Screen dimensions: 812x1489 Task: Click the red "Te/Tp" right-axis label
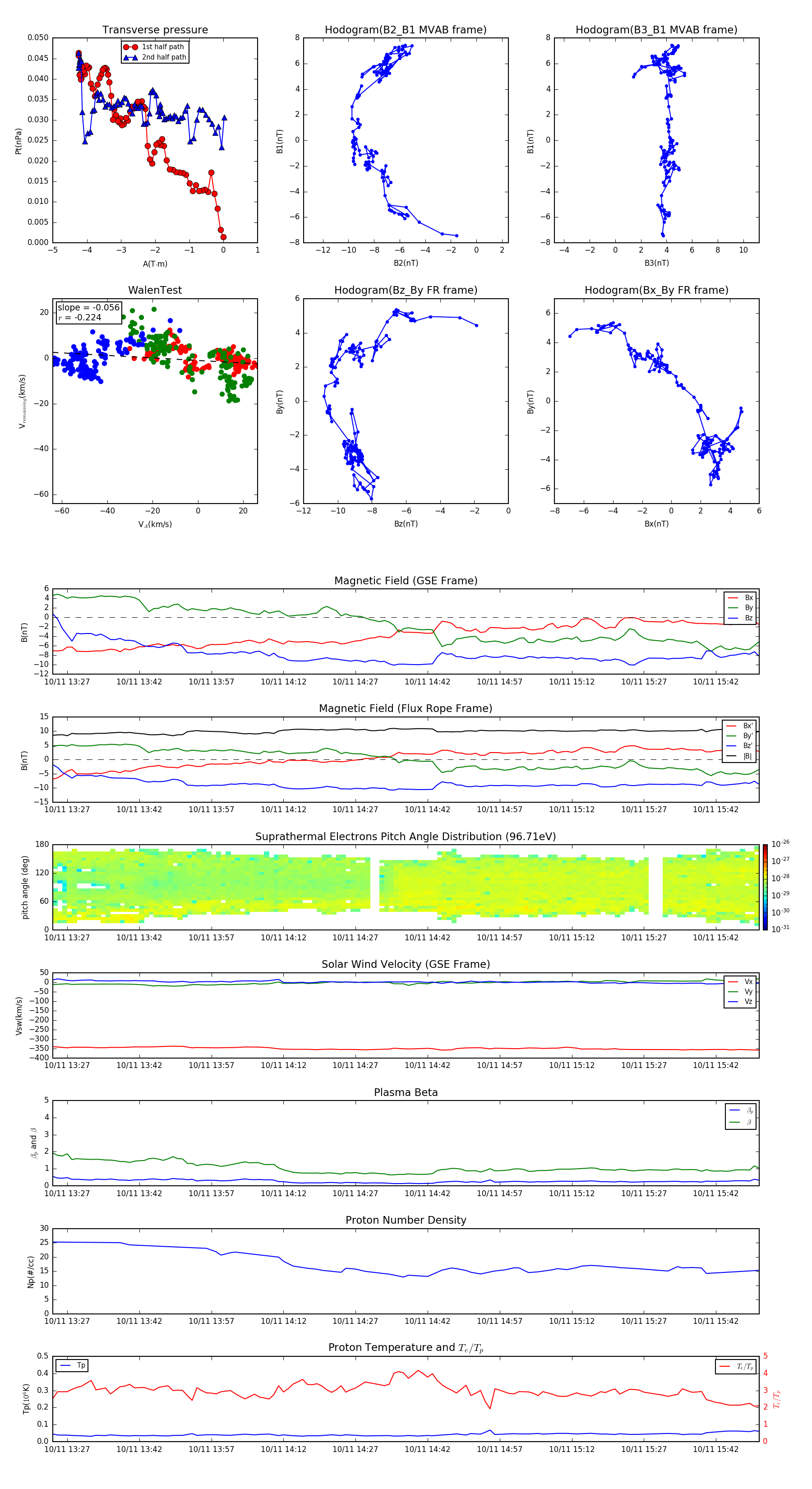point(777,1399)
